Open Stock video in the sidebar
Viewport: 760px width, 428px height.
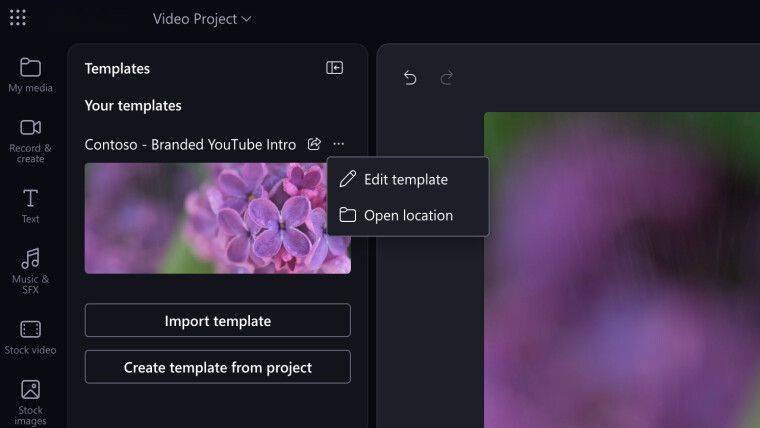point(30,338)
